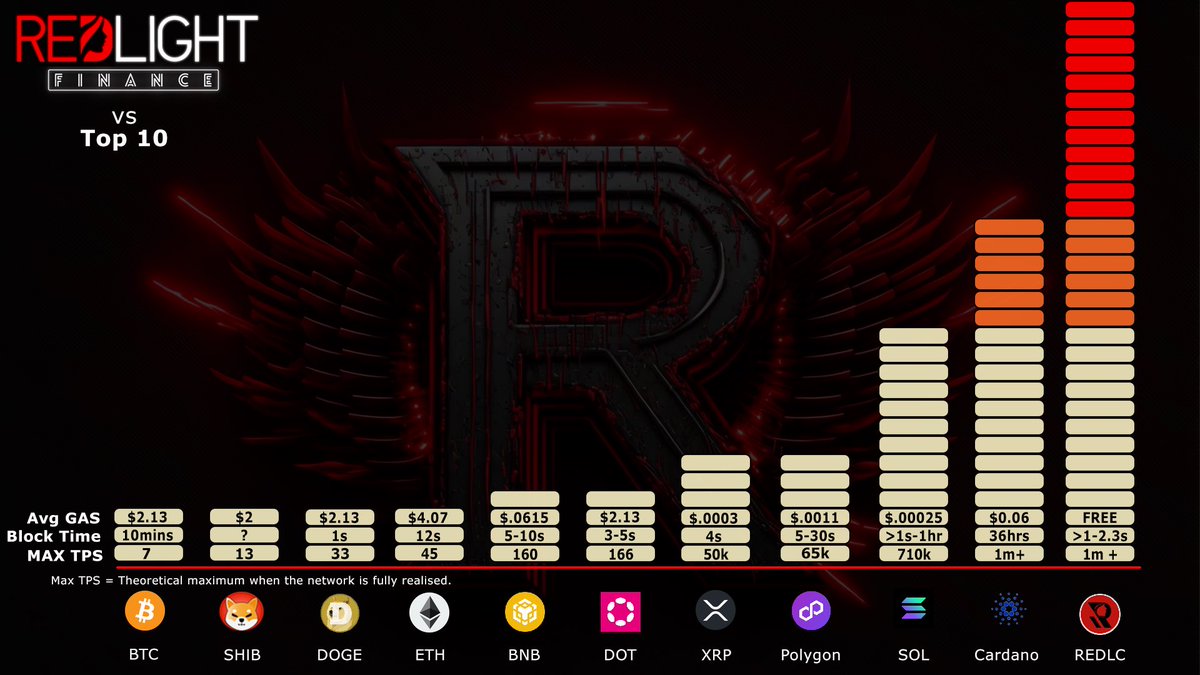Click the XRP ticker label
1200x675 pixels.
(716, 655)
